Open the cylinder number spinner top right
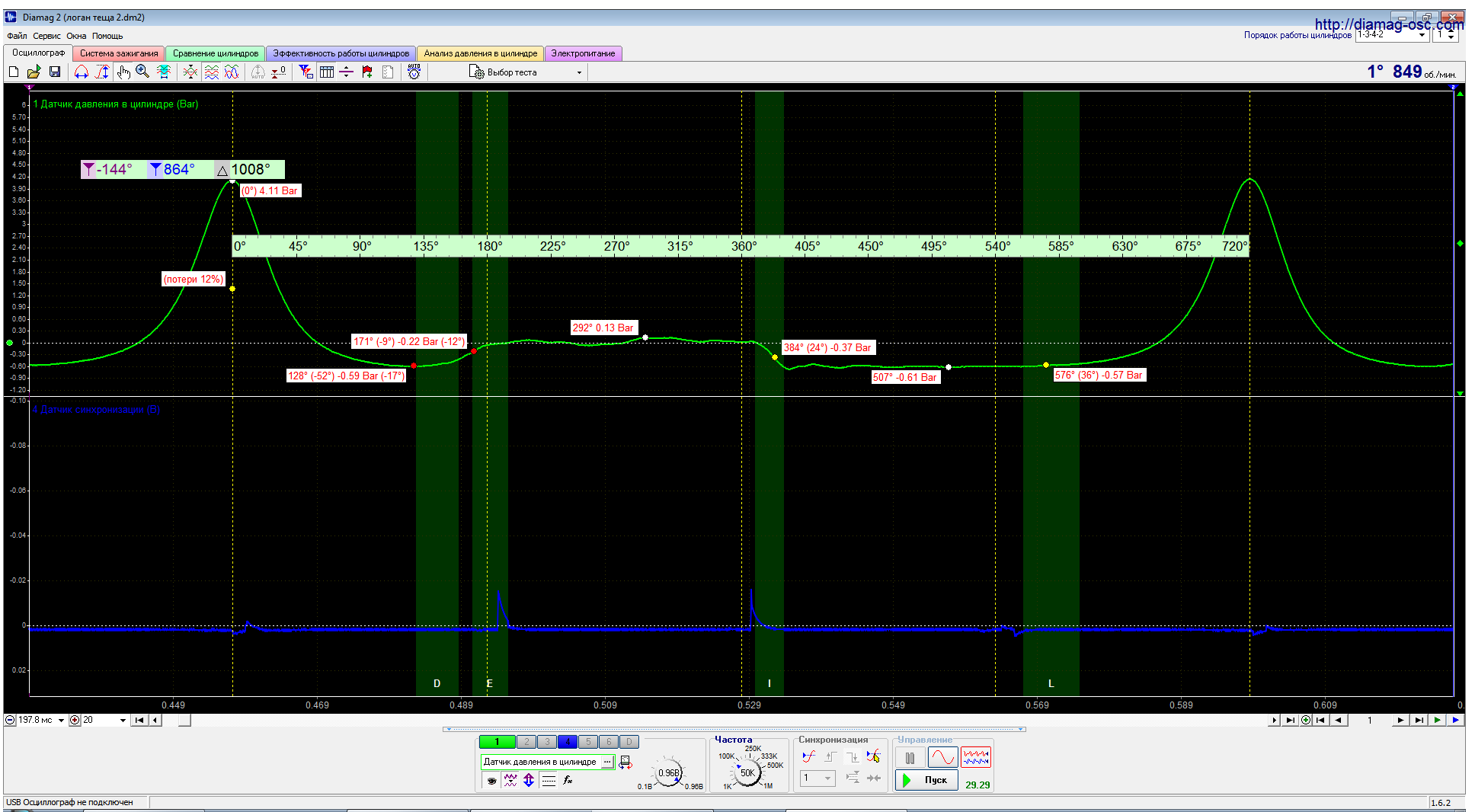Viewport: 1475px width, 812px height. click(x=1451, y=35)
